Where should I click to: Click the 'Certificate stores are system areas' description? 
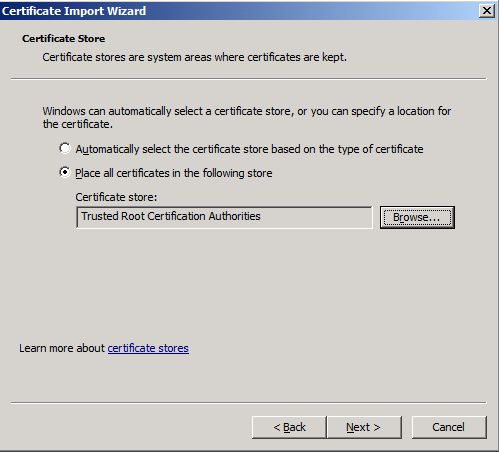194,57
